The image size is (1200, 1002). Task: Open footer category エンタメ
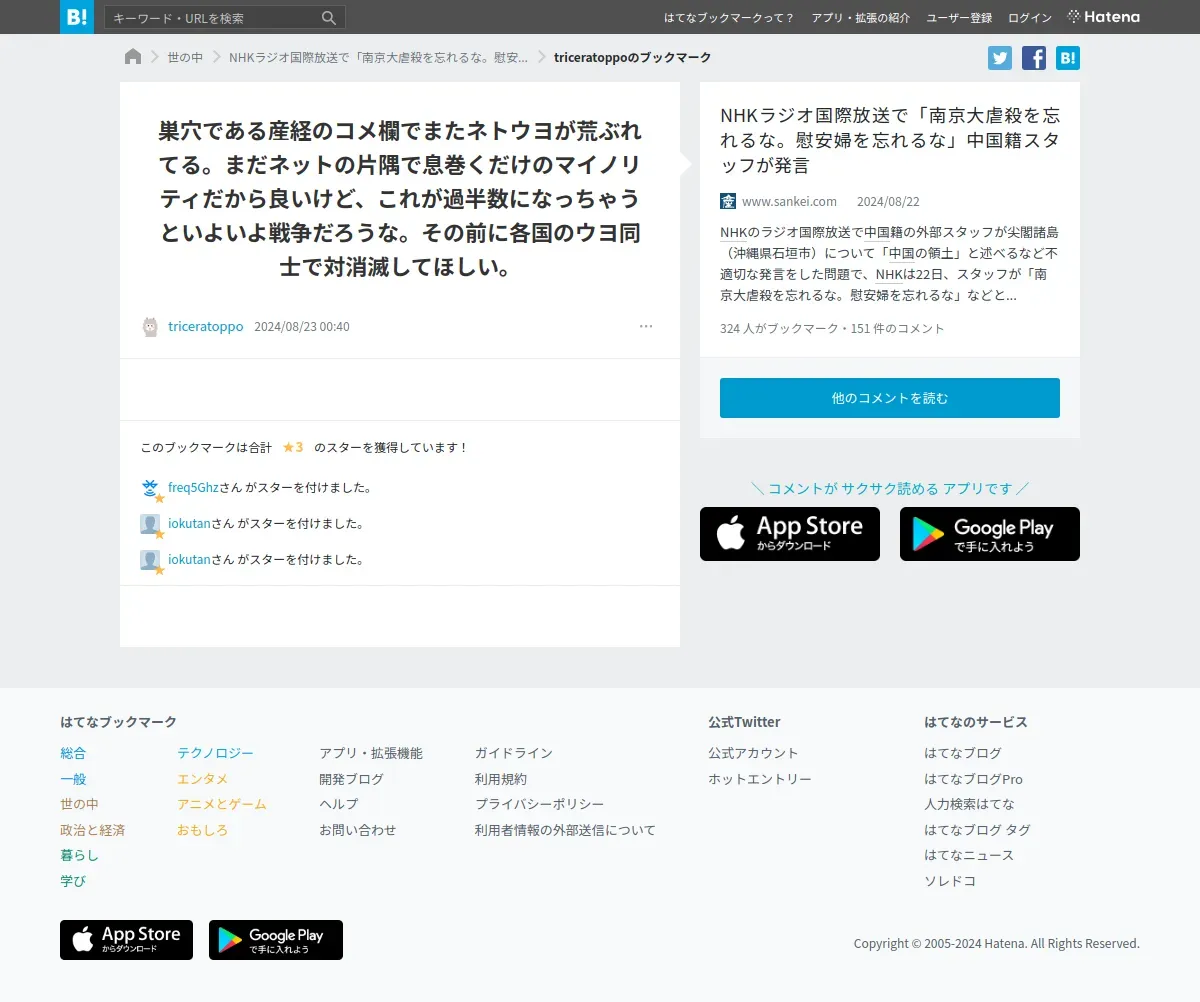click(x=203, y=779)
